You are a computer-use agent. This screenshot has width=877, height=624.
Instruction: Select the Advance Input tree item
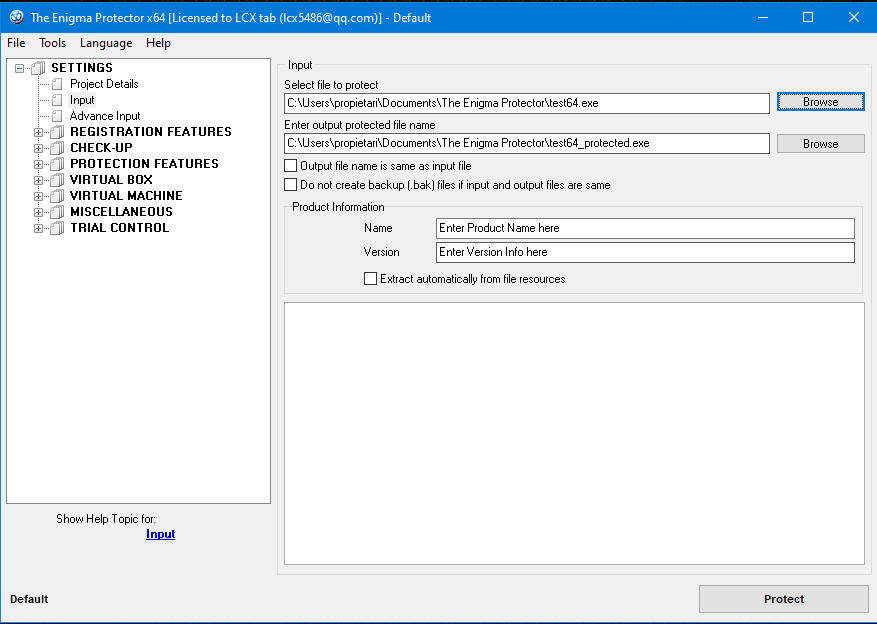click(x=105, y=116)
